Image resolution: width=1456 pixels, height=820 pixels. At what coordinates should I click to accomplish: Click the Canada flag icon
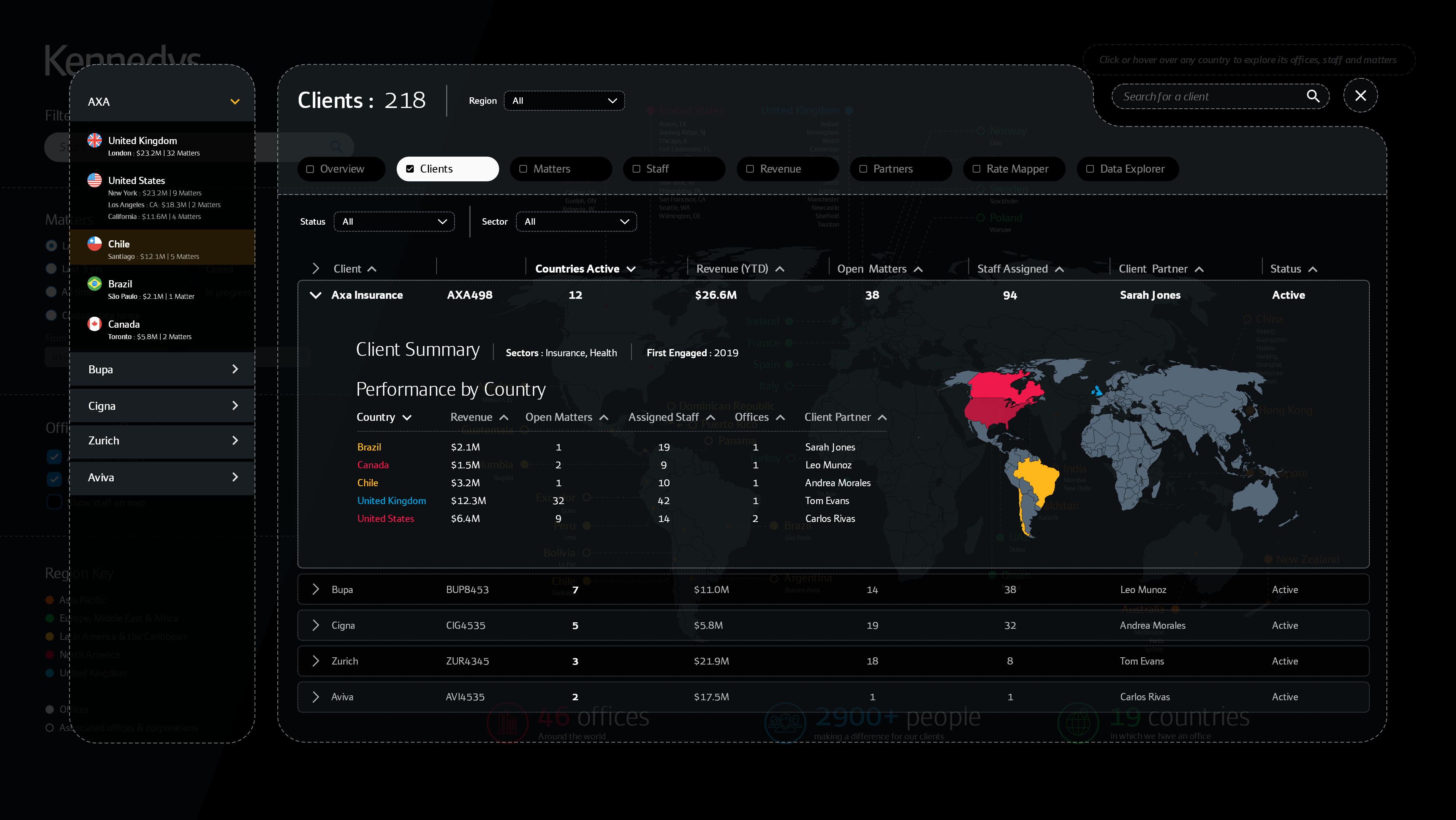94,324
